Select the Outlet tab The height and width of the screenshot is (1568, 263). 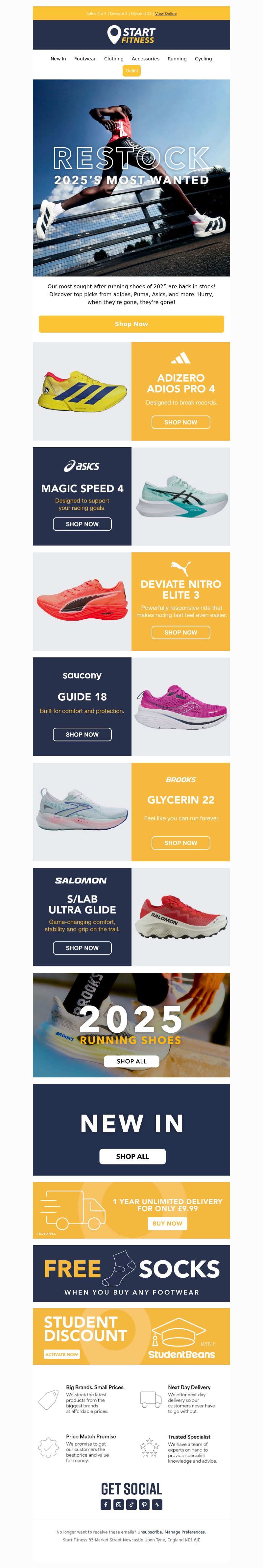131,71
